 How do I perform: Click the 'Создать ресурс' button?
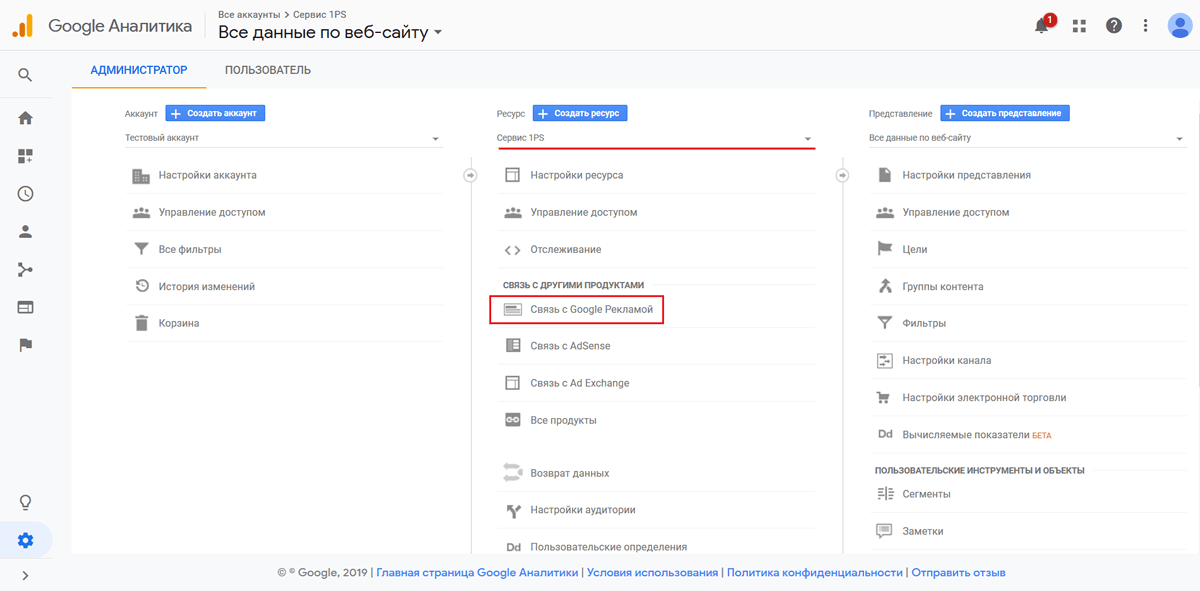(580, 113)
